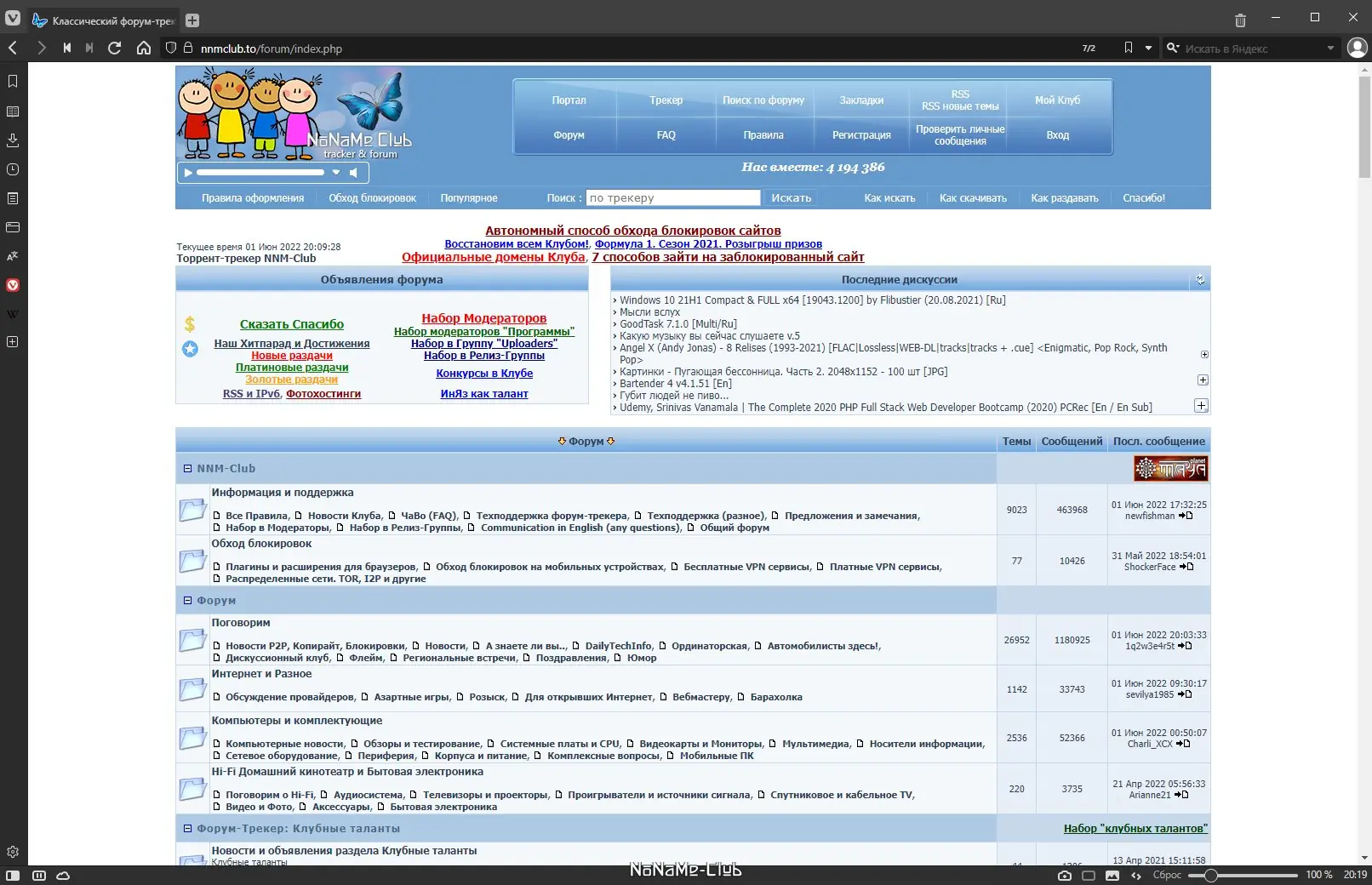Screen dimensions: 1372x885
Task: Open the closed tabs trash can
Action: (1240, 20)
